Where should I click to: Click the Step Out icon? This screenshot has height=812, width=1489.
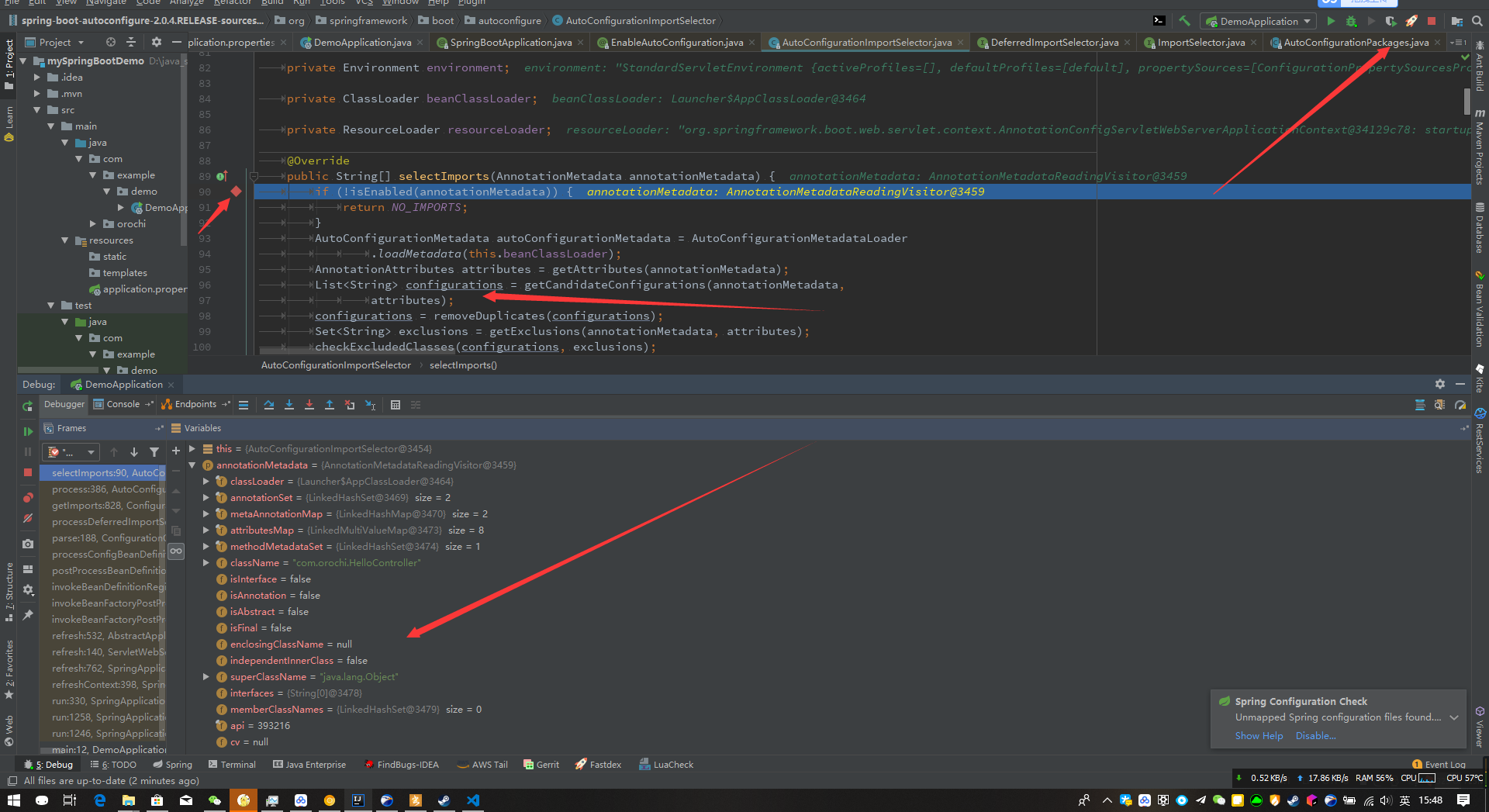(330, 405)
